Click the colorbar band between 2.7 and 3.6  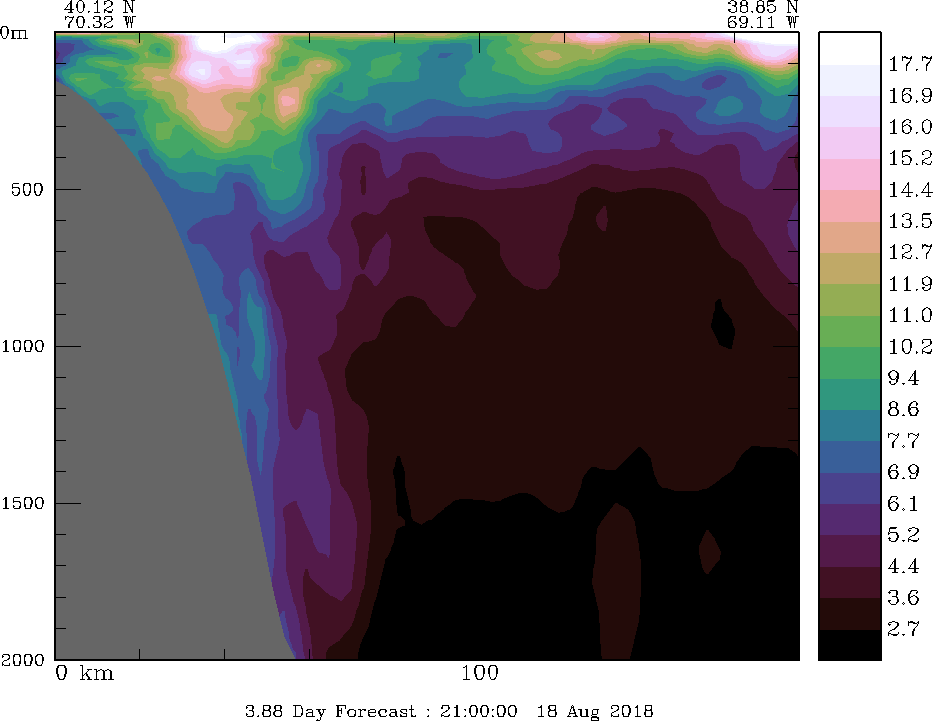pyautogui.click(x=849, y=614)
